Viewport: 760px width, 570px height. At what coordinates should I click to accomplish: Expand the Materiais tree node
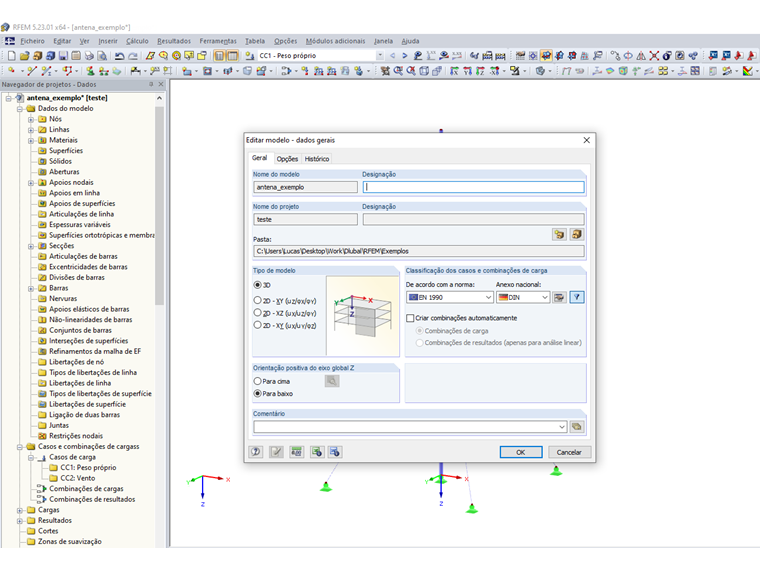(31, 141)
